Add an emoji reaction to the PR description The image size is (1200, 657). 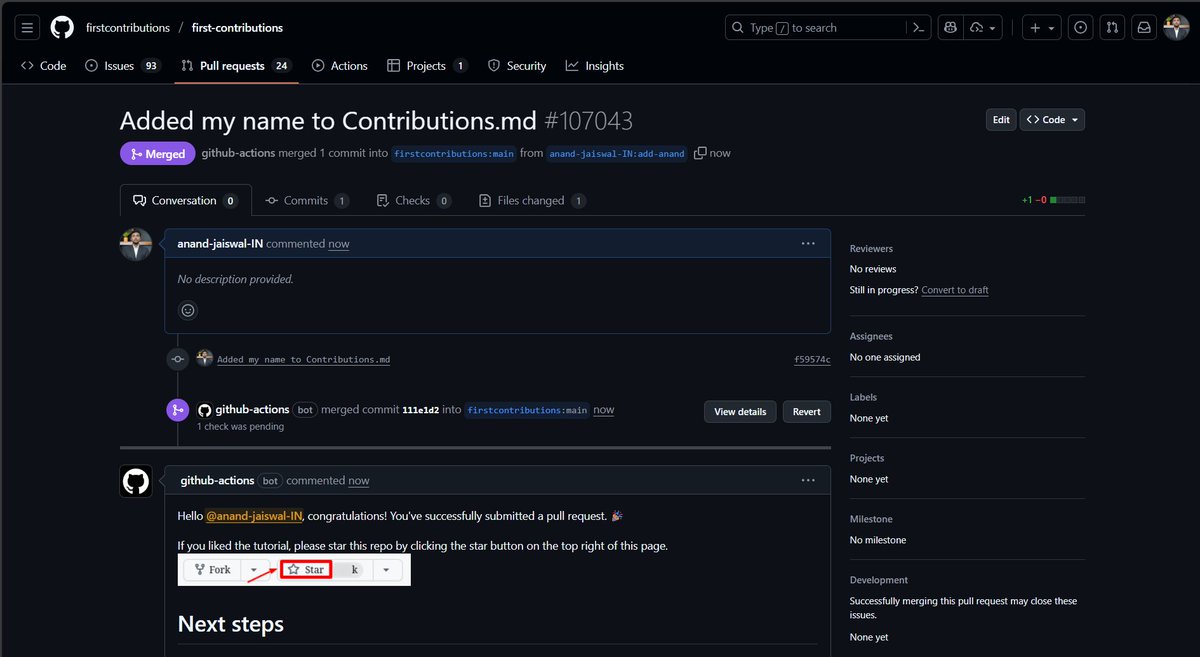coord(188,310)
